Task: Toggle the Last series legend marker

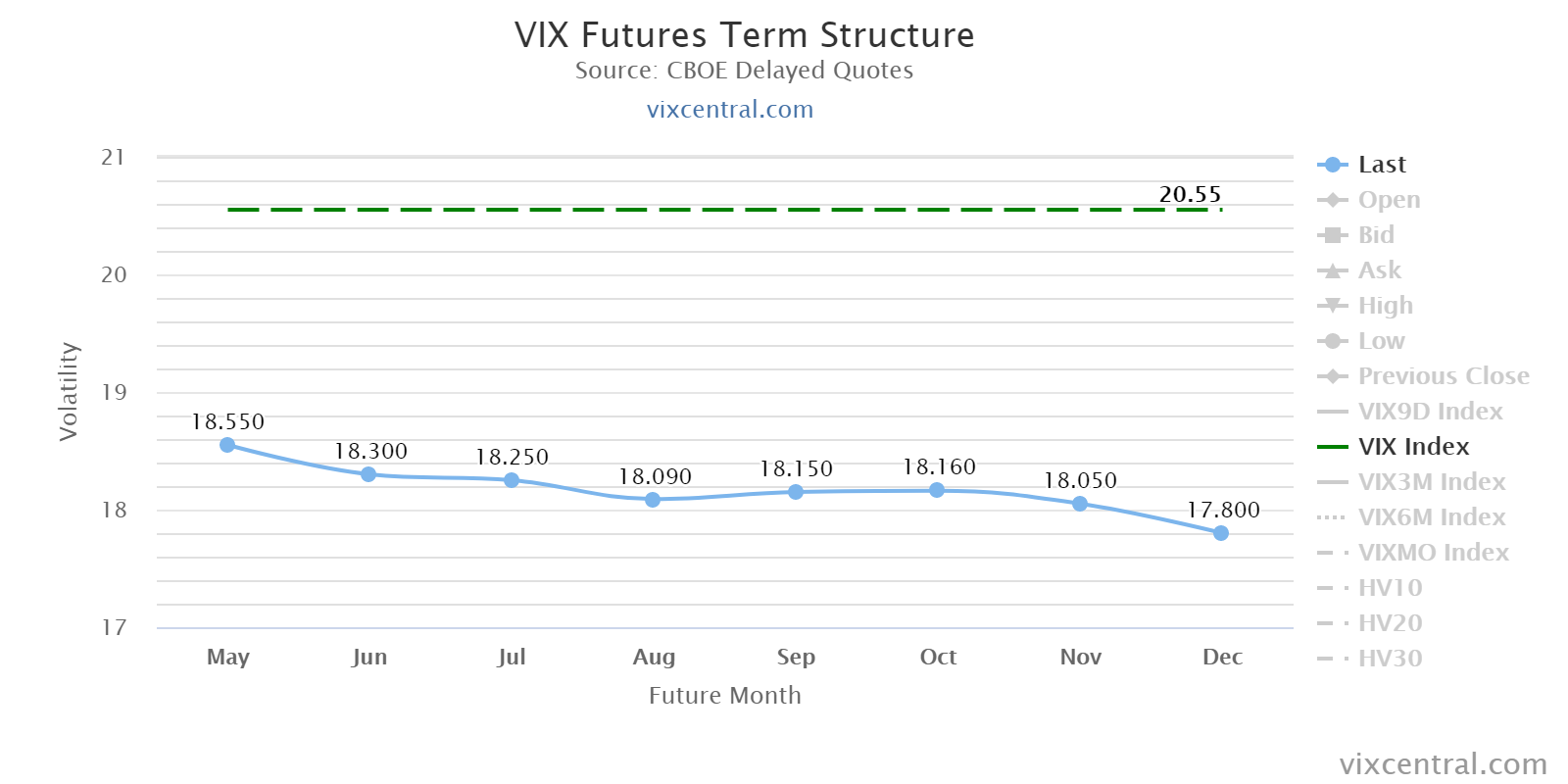Action: tap(1332, 165)
